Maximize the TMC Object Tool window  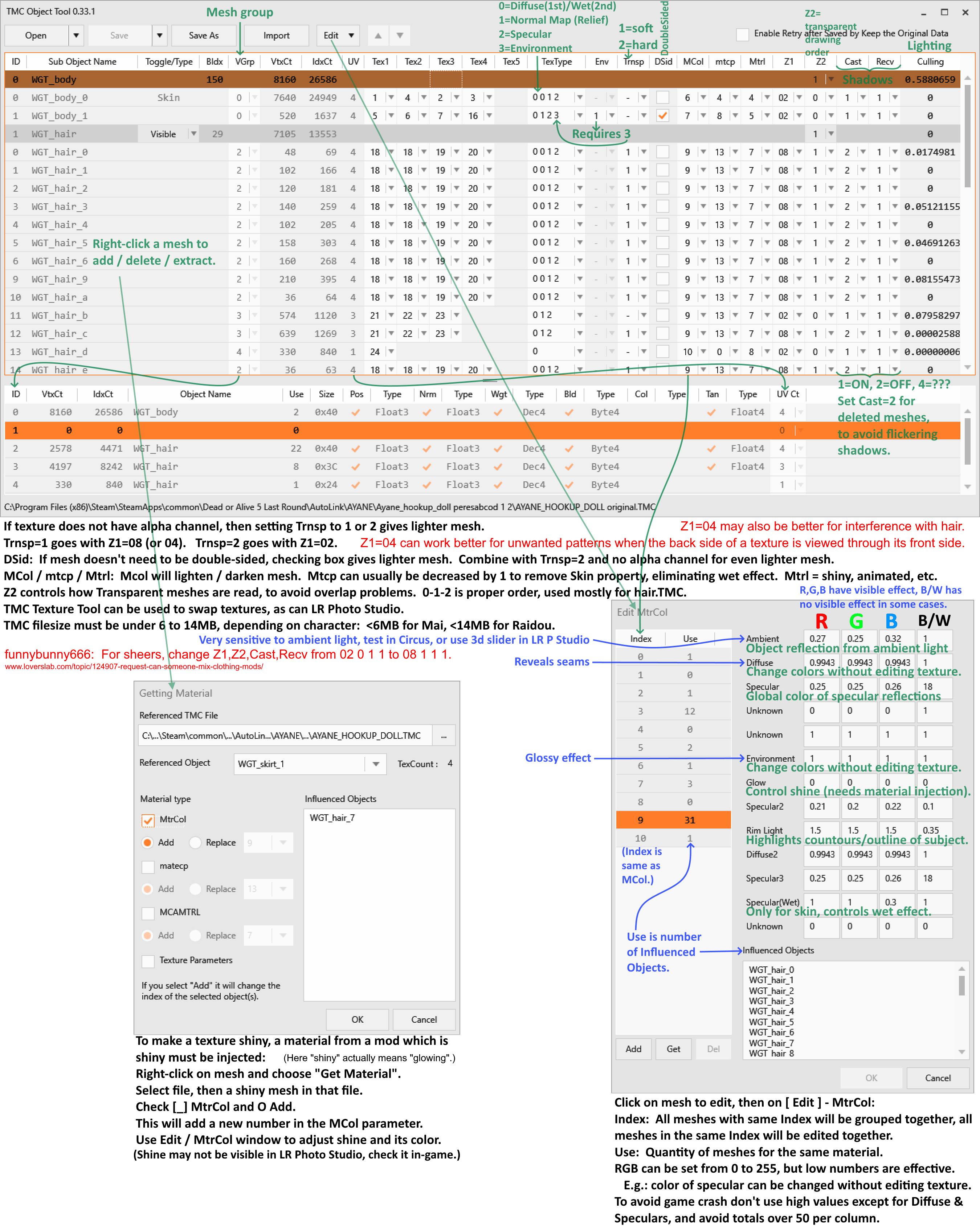click(x=944, y=12)
